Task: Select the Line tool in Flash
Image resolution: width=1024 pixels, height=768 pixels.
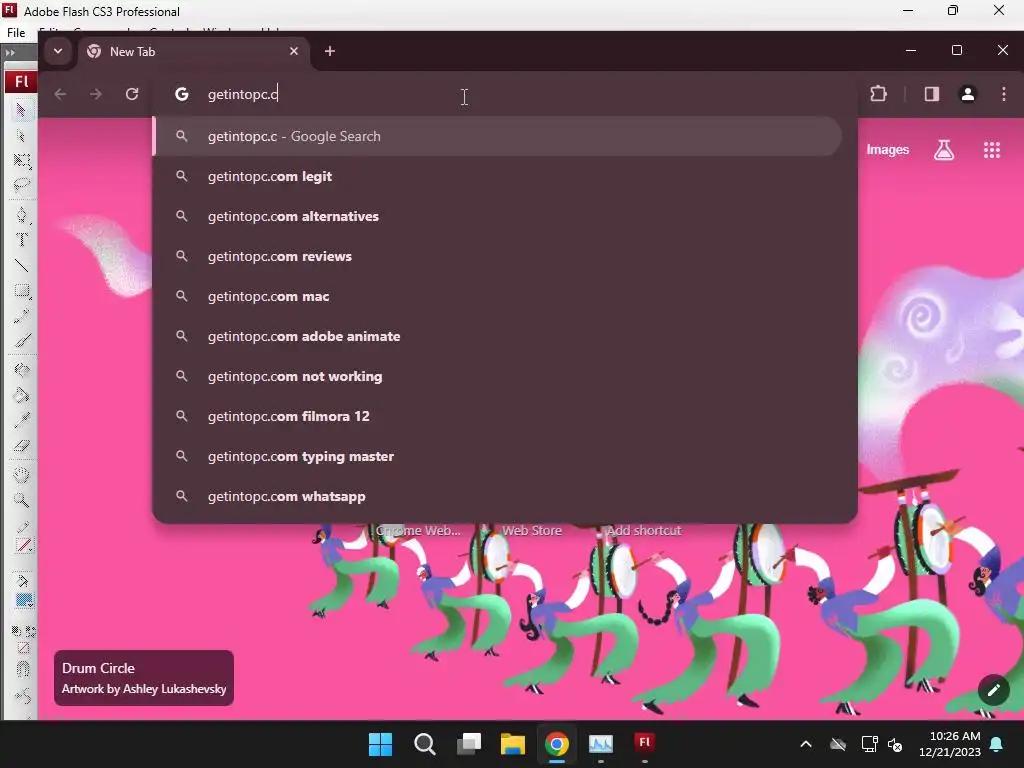Action: click(x=21, y=265)
